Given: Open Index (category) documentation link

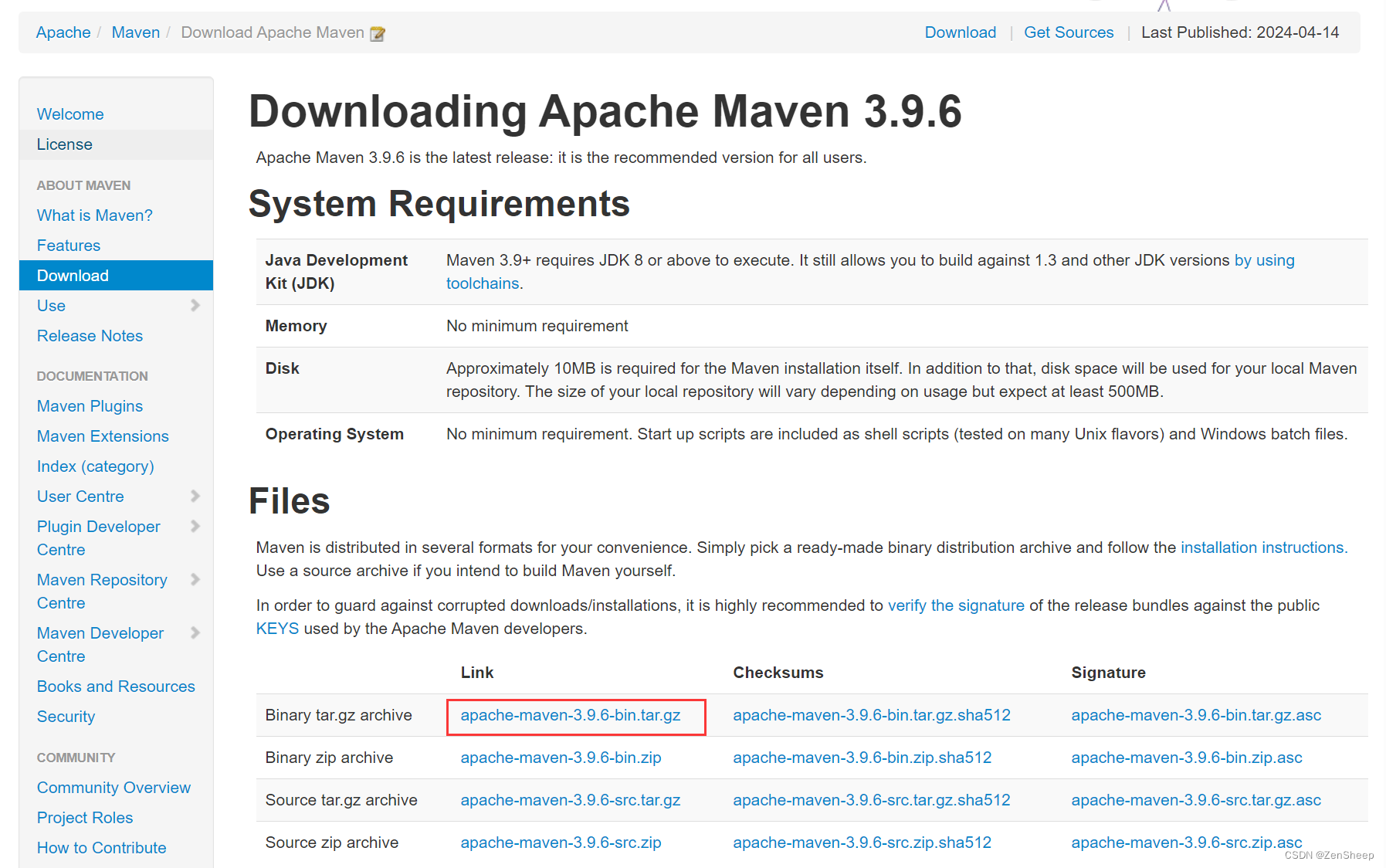Looking at the screenshot, I should [96, 466].
